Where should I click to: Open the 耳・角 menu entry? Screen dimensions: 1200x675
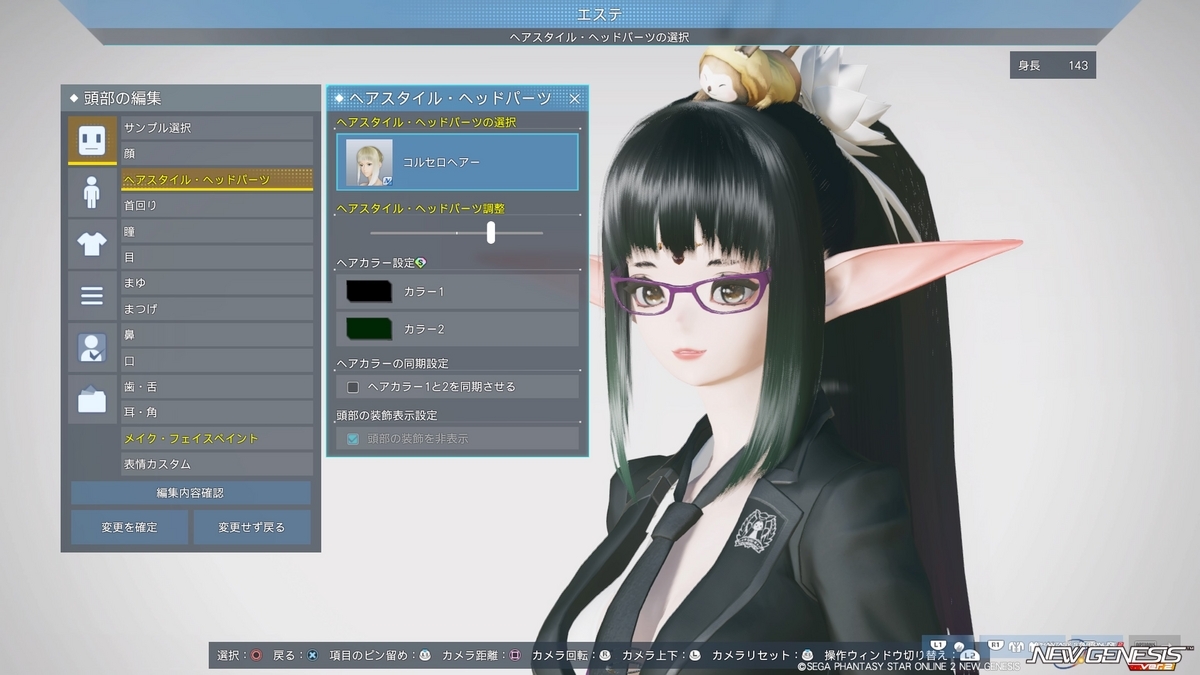pyautogui.click(x=217, y=412)
